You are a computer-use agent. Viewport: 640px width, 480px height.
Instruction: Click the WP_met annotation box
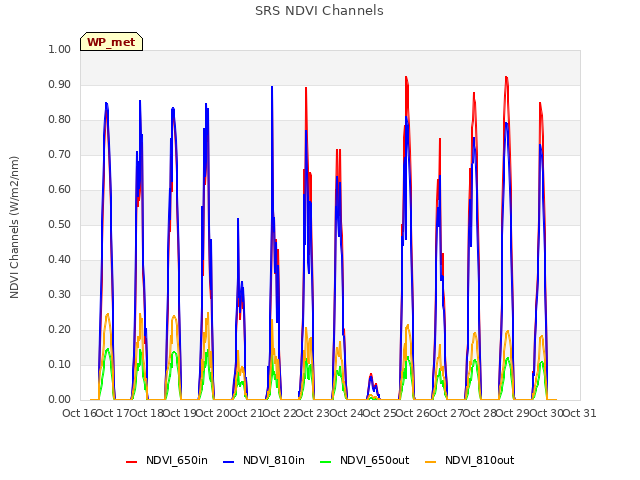111,42
